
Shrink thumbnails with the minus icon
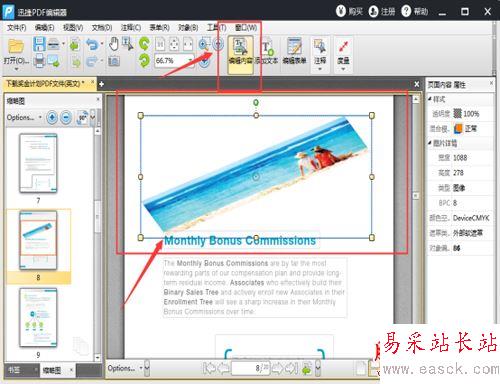coord(66,117)
